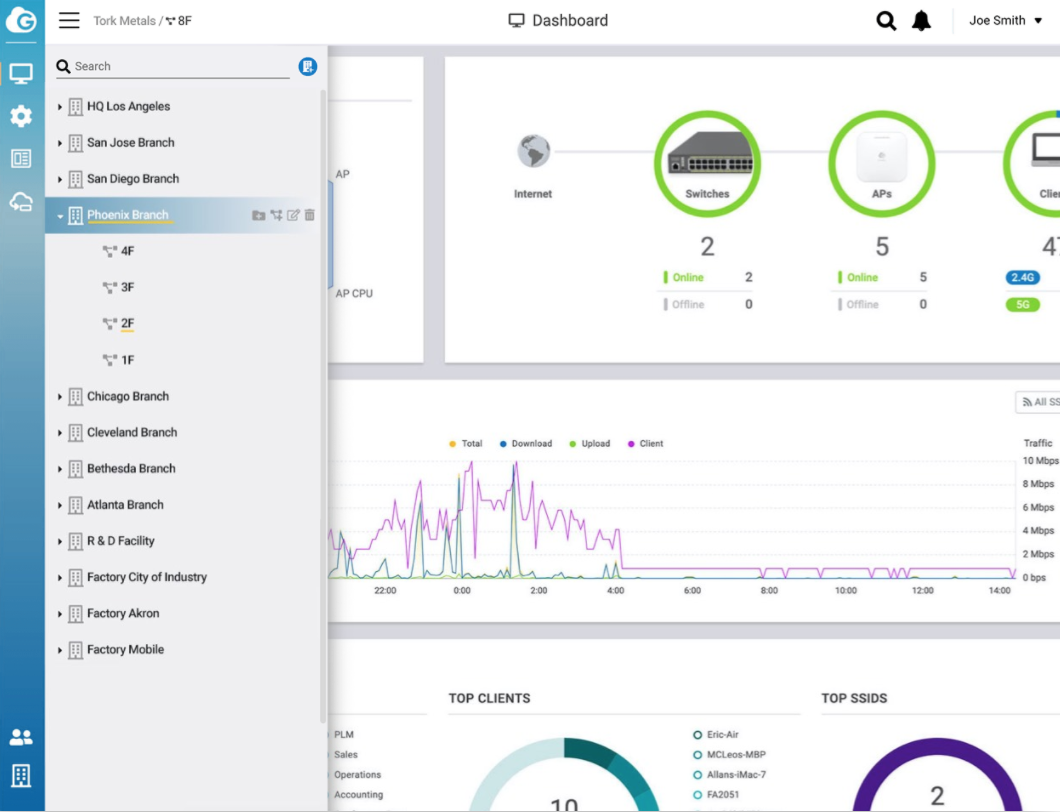1060x812 pixels.
Task: Click the Top Clients donut chart
Action: pyautogui.click(x=564, y=775)
